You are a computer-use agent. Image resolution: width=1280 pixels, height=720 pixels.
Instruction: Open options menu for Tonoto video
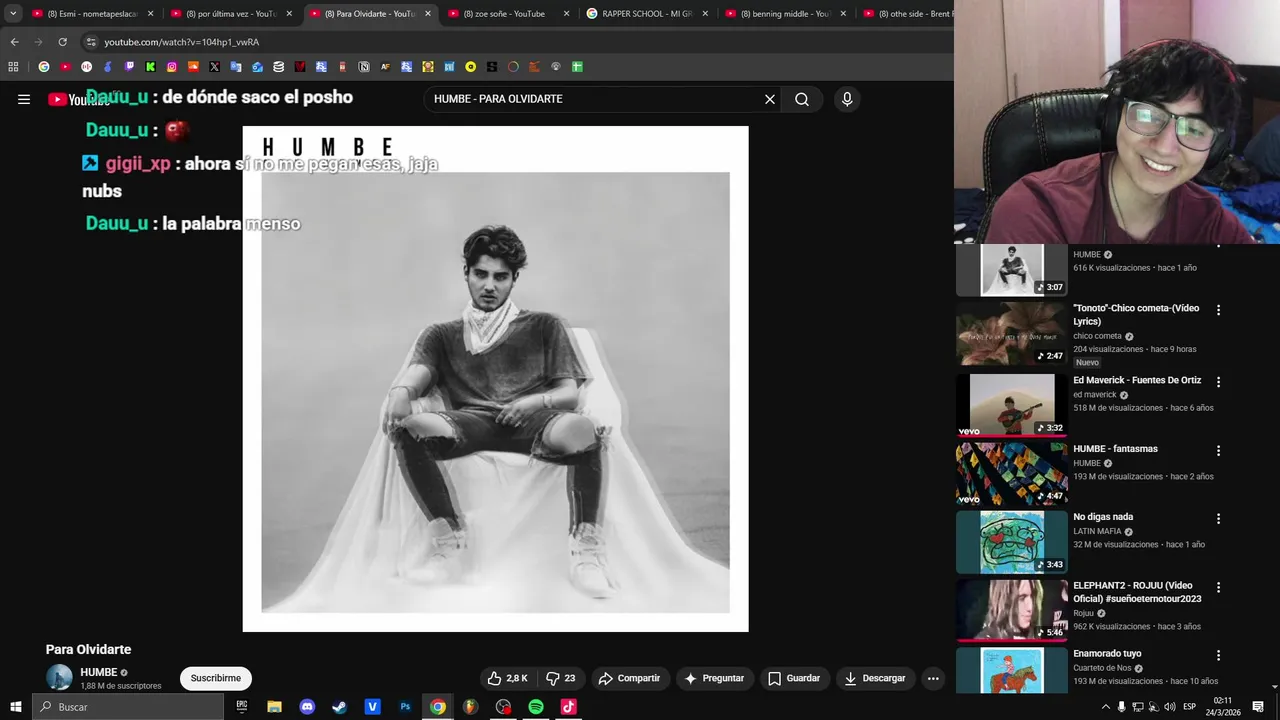[1218, 311]
